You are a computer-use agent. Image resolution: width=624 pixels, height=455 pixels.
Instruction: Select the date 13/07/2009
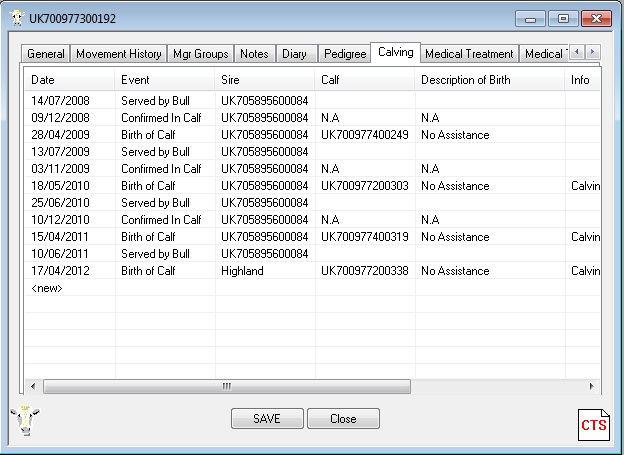point(60,152)
